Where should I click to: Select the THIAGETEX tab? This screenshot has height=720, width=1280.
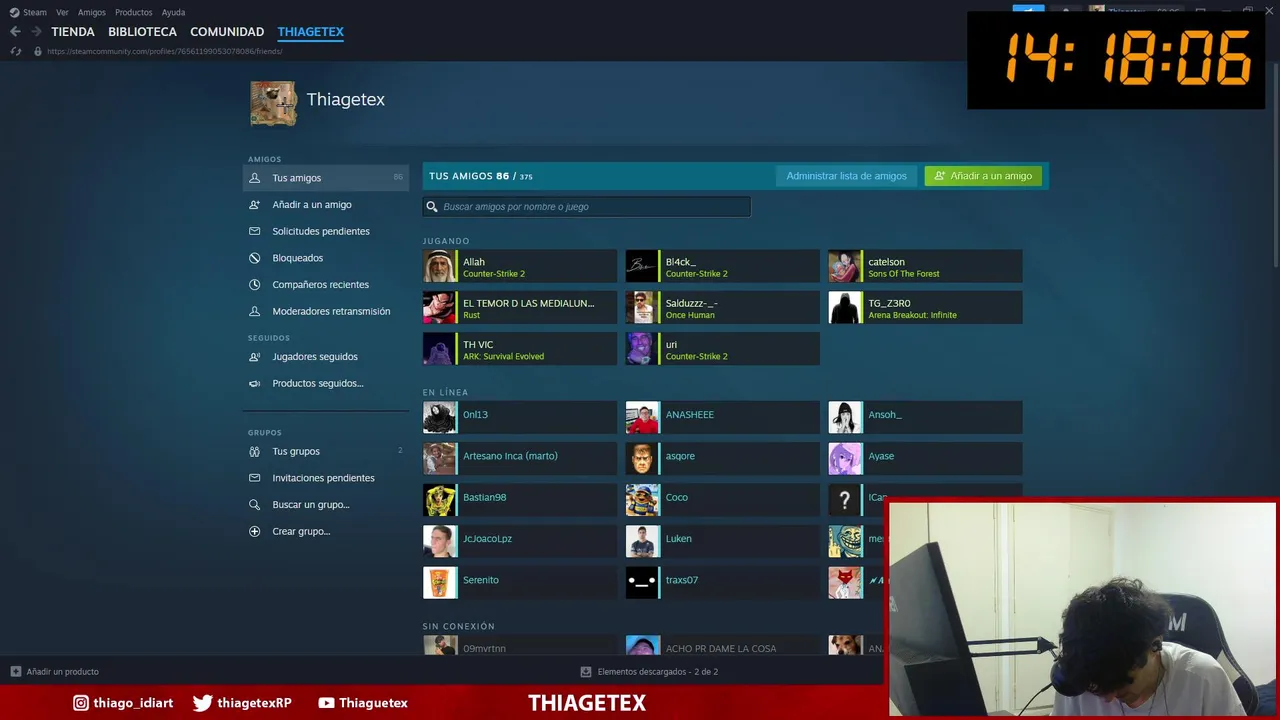point(311,32)
